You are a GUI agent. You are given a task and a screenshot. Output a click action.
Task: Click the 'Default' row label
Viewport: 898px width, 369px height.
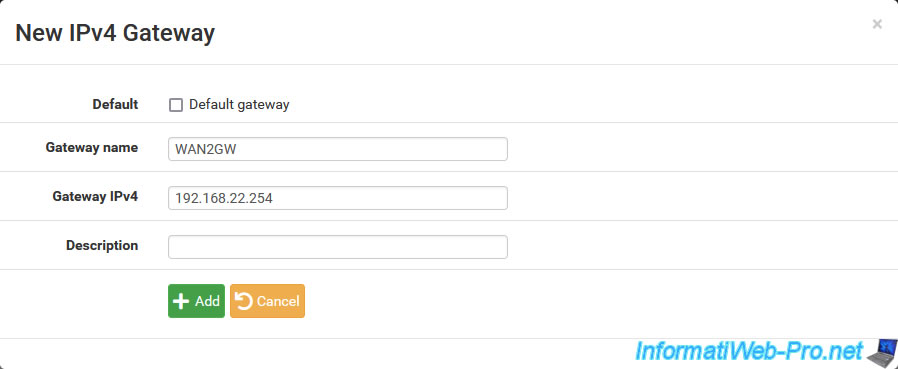click(x=115, y=104)
